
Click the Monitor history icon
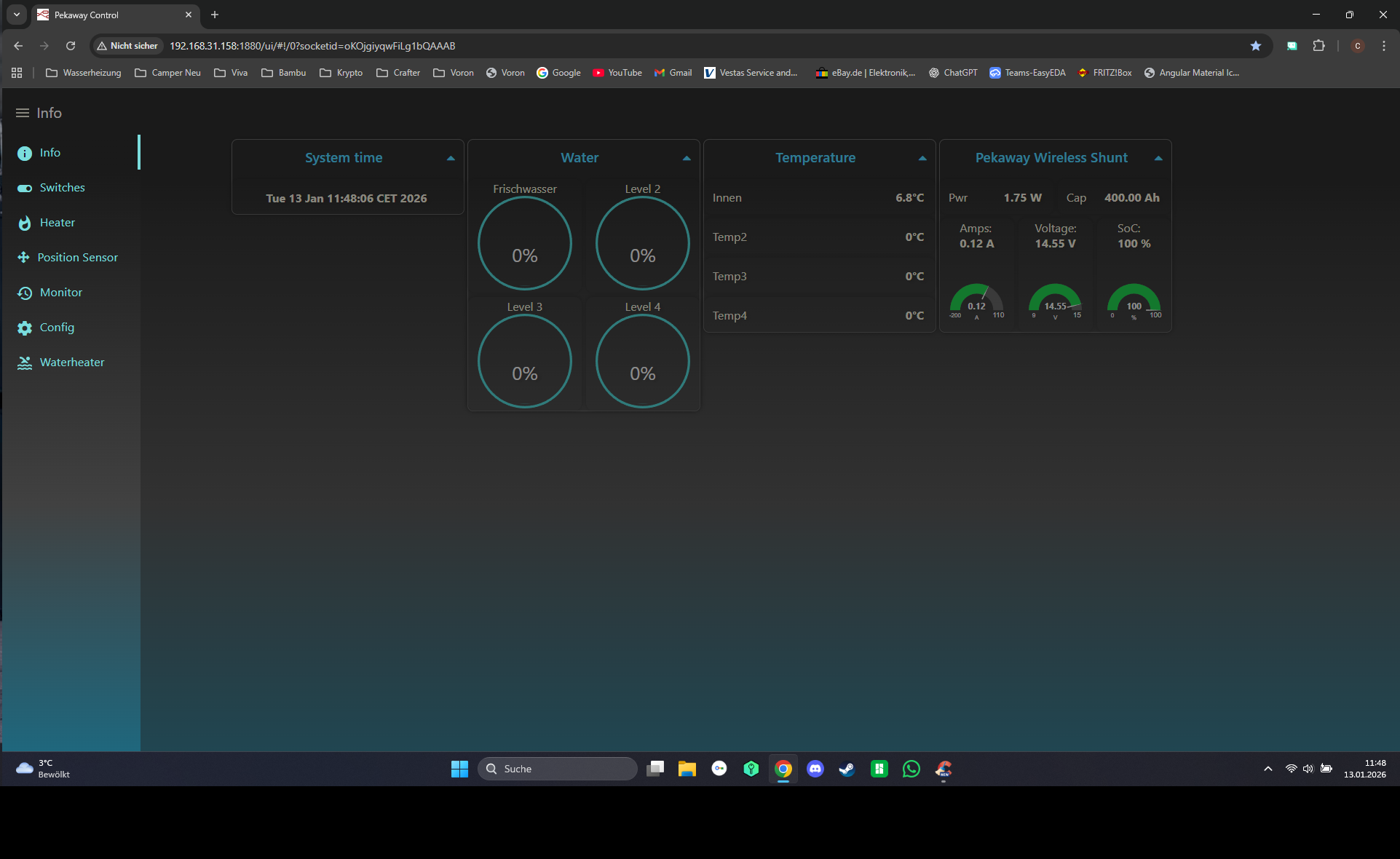25,293
